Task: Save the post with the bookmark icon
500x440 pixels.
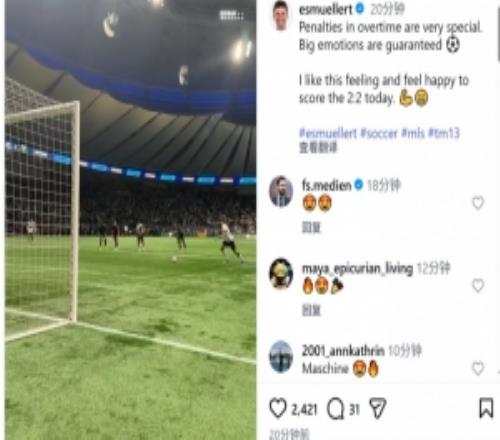Action: 486,408
